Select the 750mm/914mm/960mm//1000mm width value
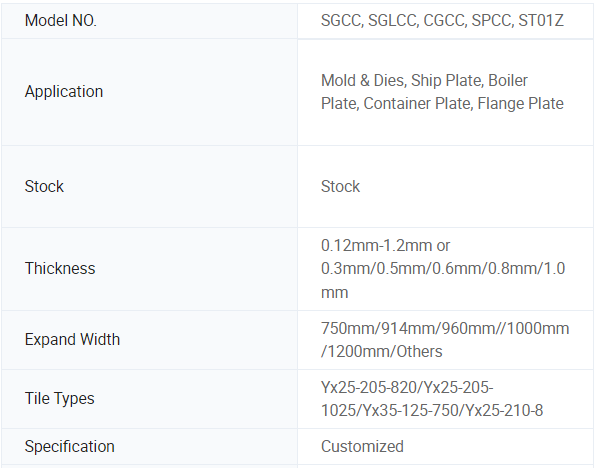594x468 pixels. [x=445, y=328]
